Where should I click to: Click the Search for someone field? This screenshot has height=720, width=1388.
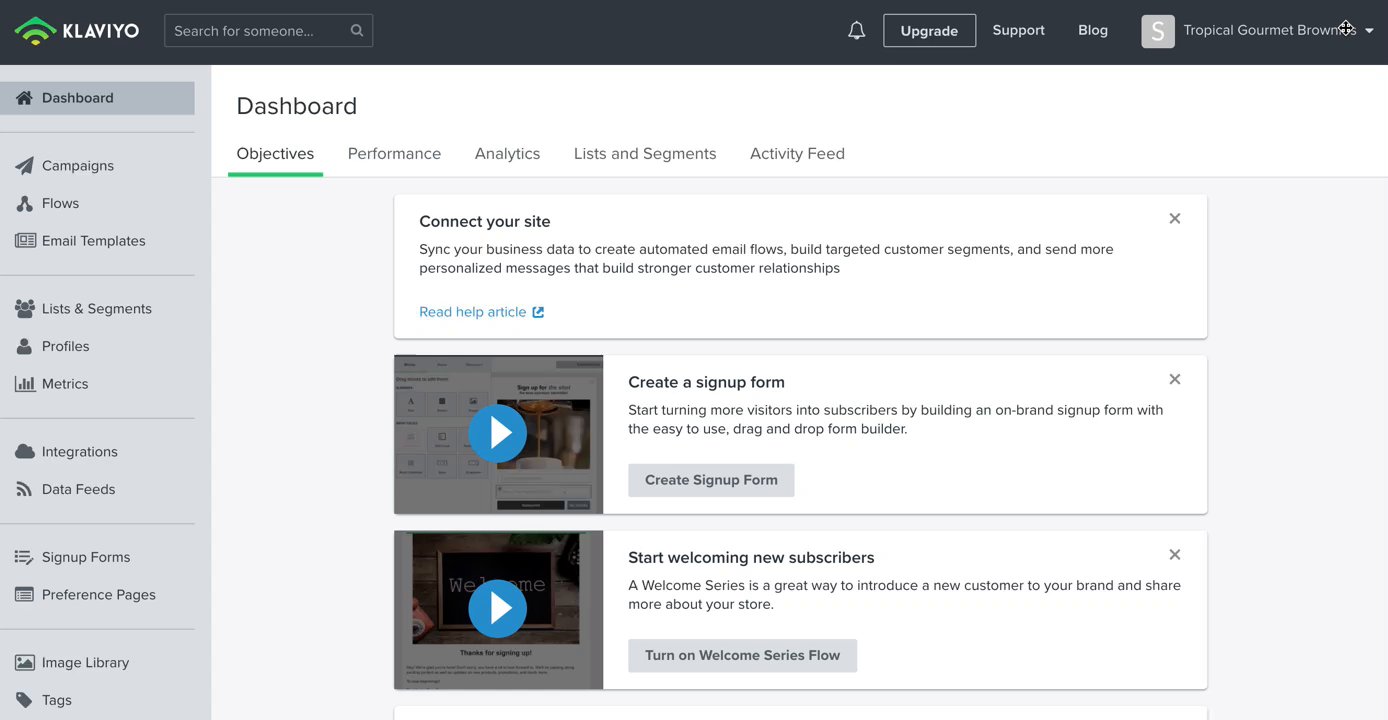(x=258, y=31)
